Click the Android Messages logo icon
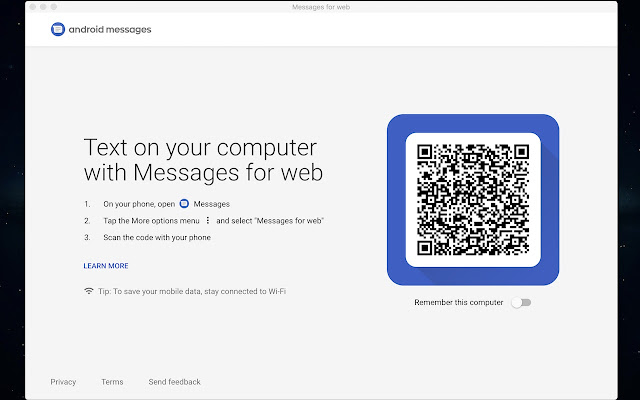This screenshot has width=640, height=400. (x=58, y=29)
